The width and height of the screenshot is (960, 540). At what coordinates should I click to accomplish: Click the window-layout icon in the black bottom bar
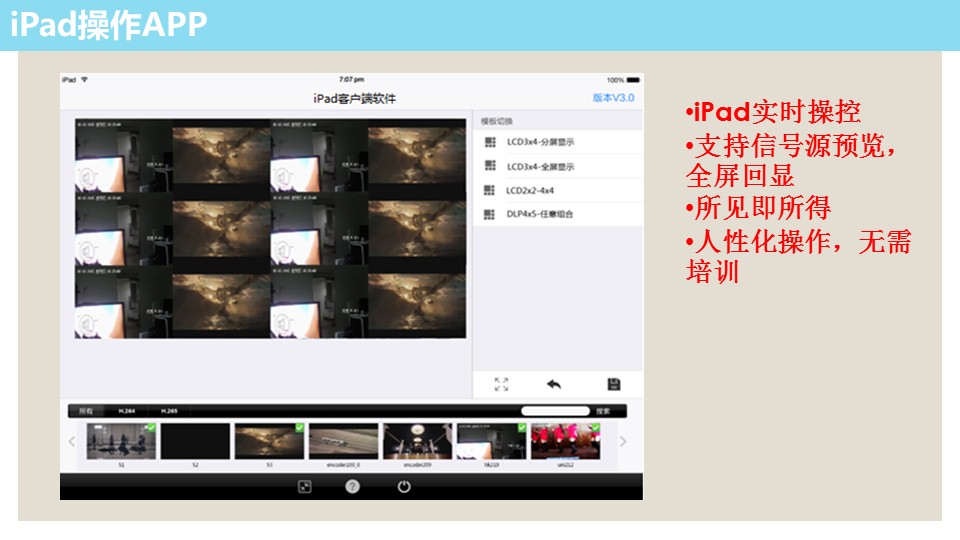click(304, 487)
